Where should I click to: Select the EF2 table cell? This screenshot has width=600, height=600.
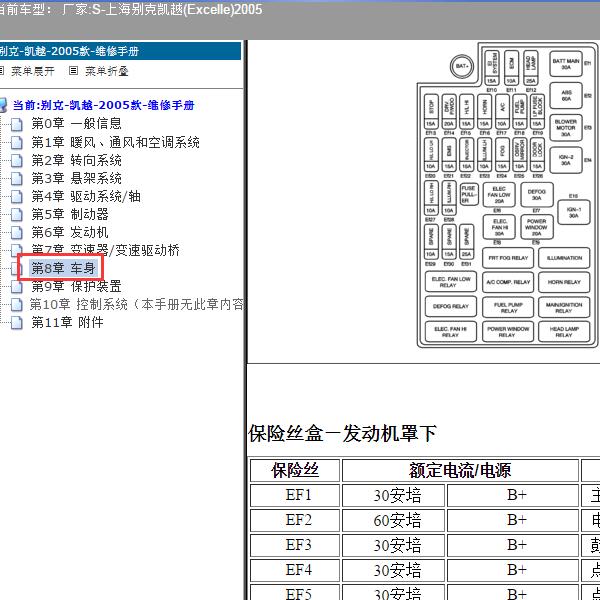[x=295, y=520]
